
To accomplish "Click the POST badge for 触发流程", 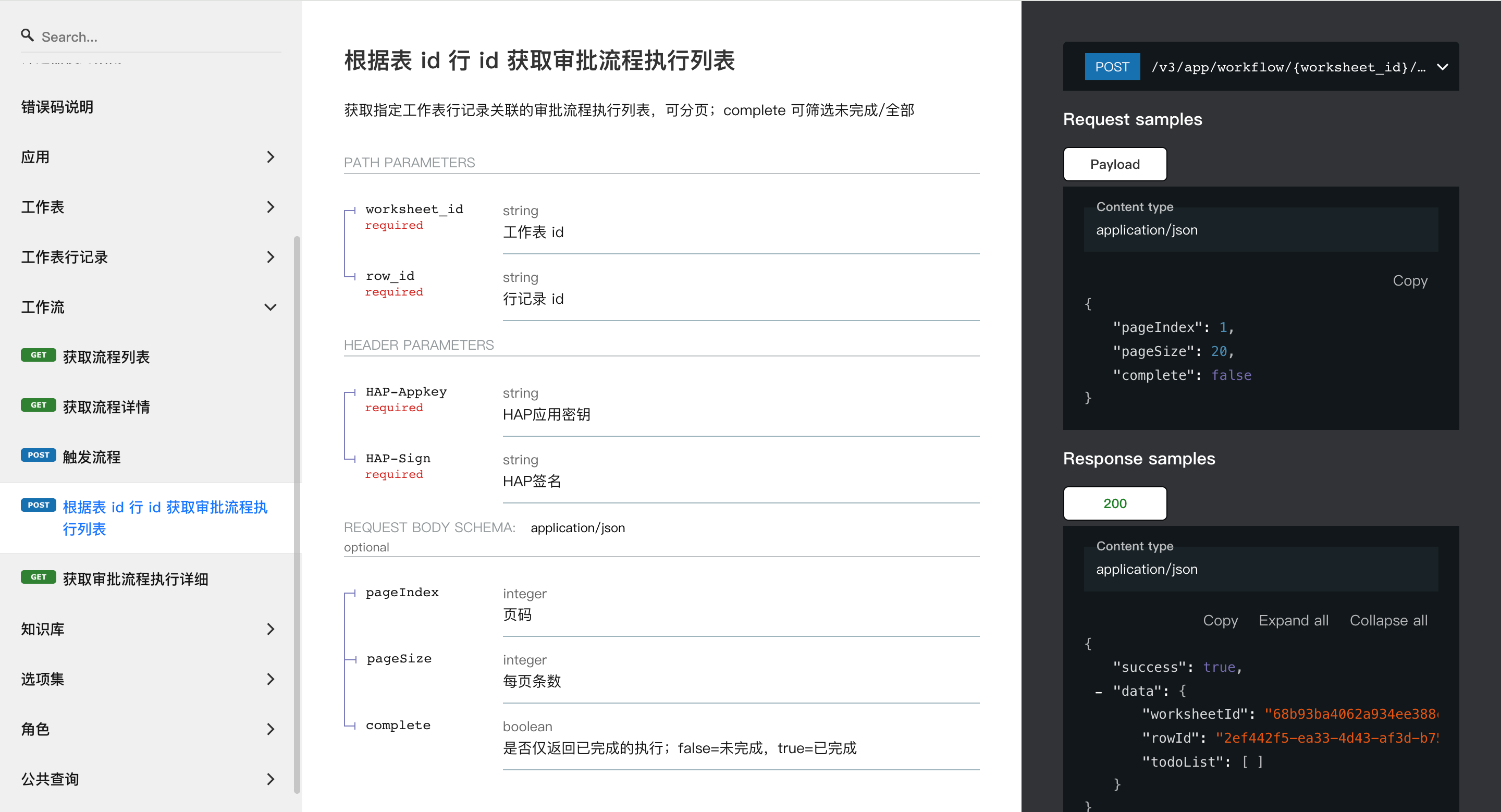I will click(38, 455).
